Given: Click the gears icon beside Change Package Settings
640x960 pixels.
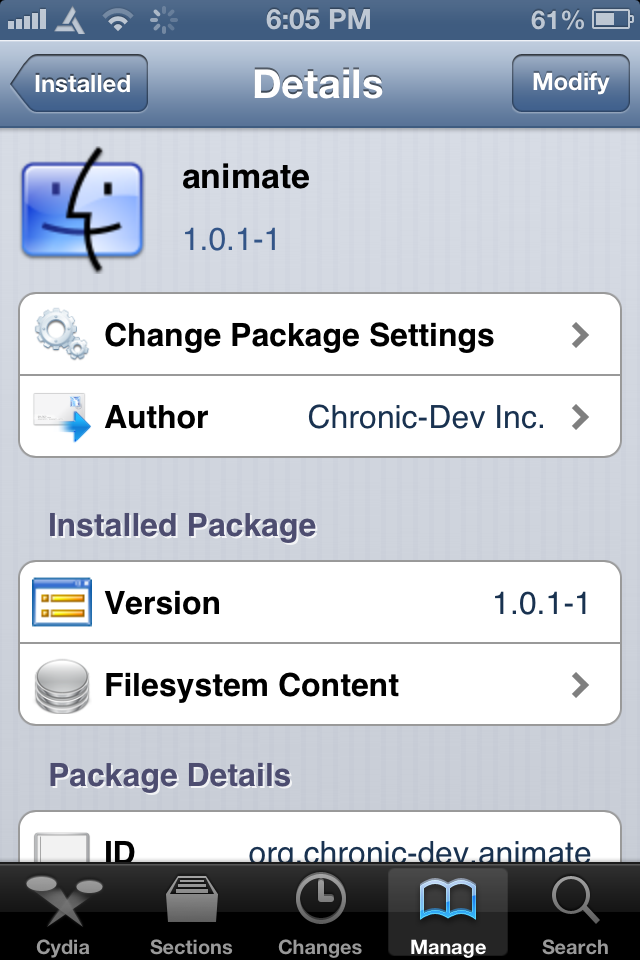Looking at the screenshot, I should 62,335.
